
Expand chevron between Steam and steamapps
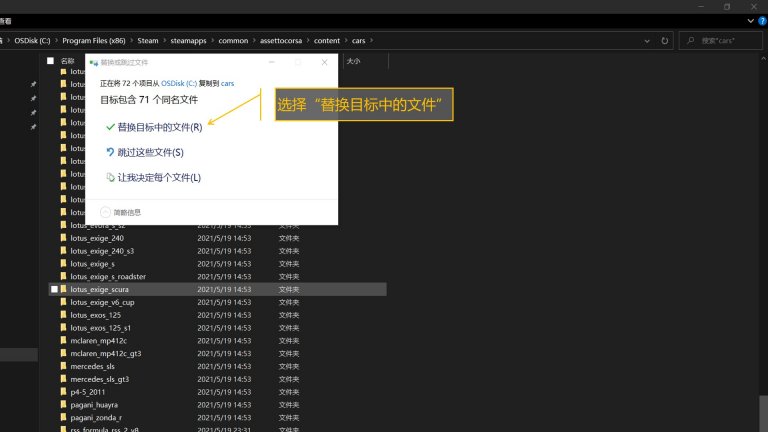click(165, 41)
